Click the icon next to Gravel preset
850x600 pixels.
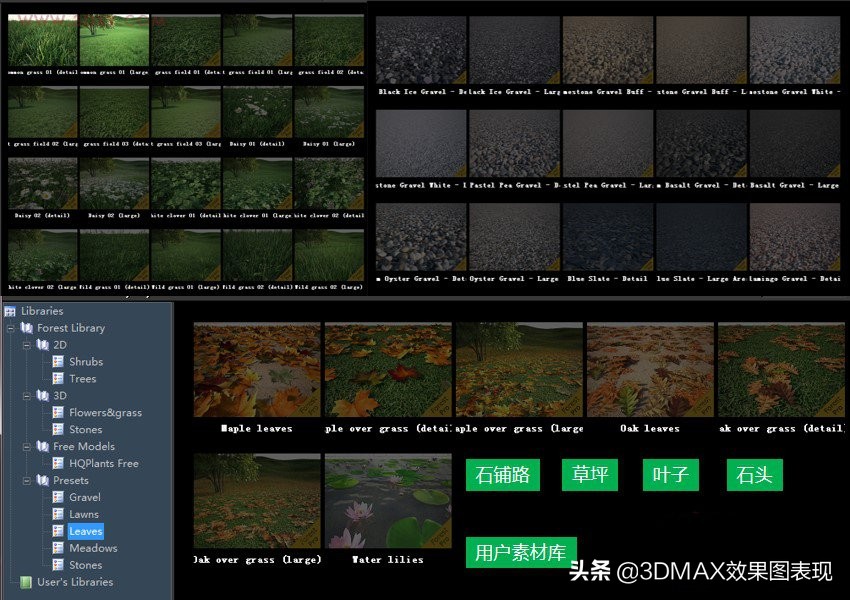click(58, 497)
